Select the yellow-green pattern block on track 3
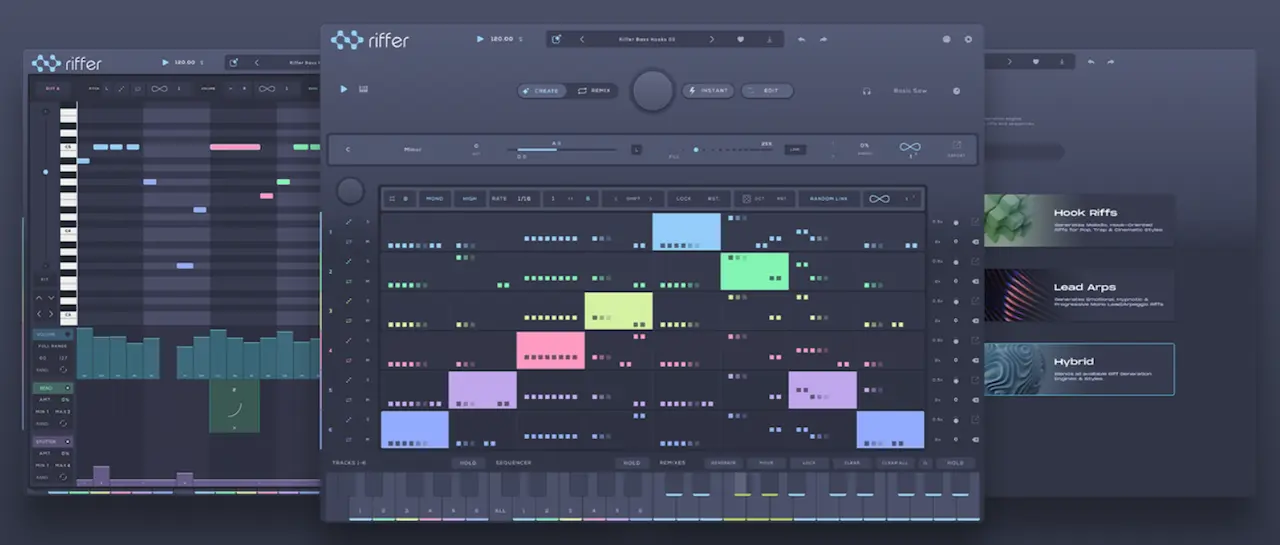1280x545 pixels. click(x=618, y=310)
